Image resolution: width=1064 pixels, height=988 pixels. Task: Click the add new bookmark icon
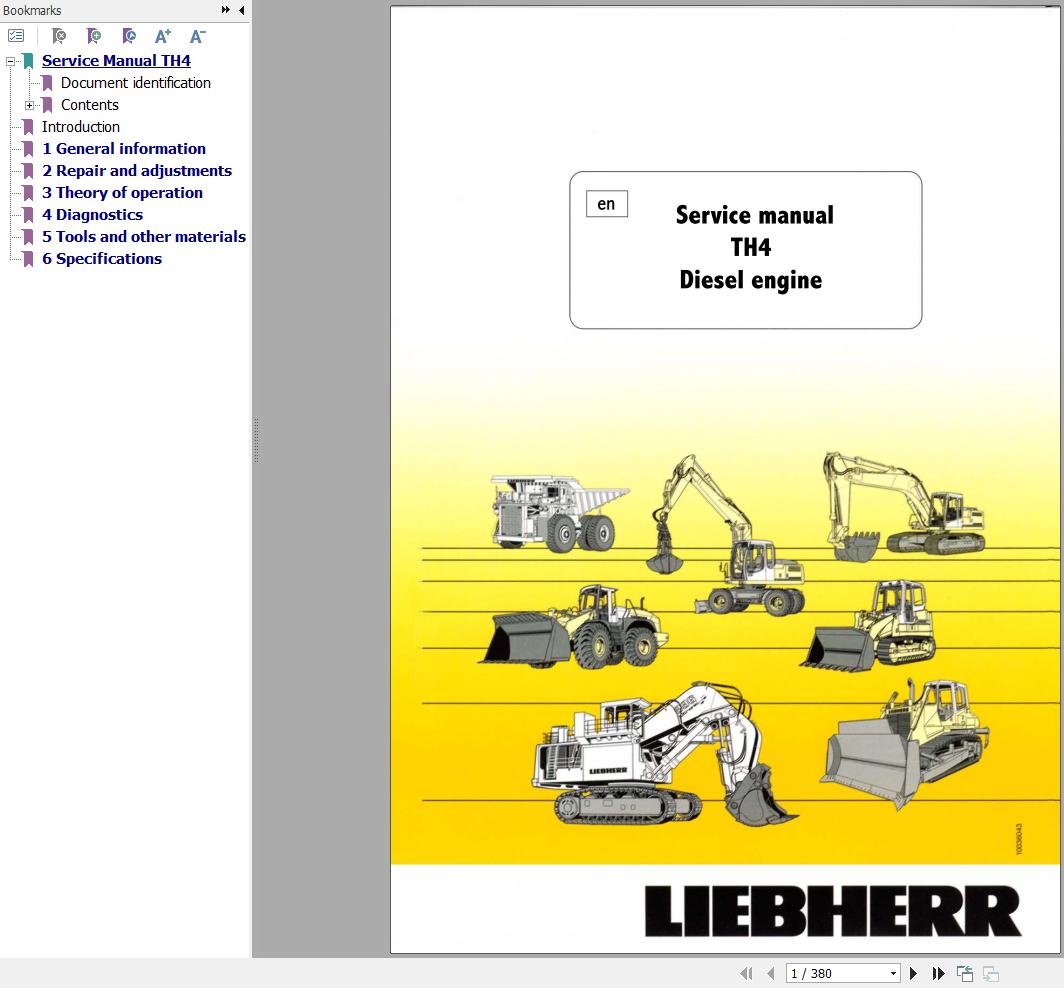(x=94, y=35)
